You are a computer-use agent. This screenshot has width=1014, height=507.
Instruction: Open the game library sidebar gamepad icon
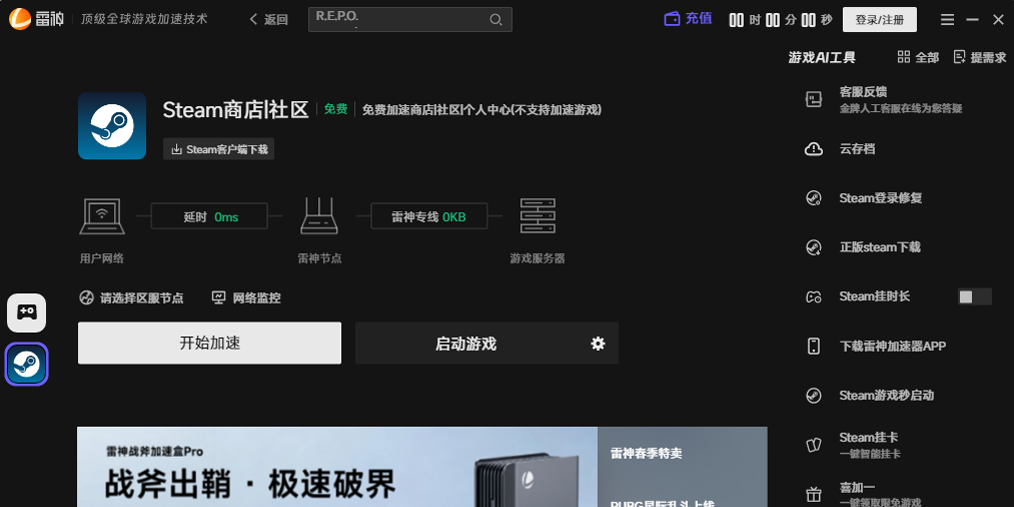pos(27,313)
